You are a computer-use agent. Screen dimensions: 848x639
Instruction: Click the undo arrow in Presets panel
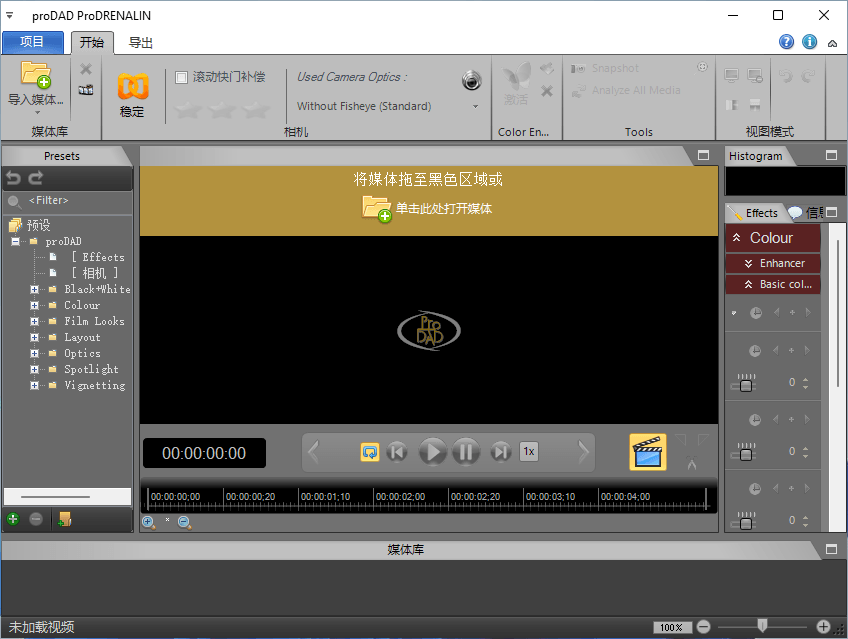pos(14,178)
